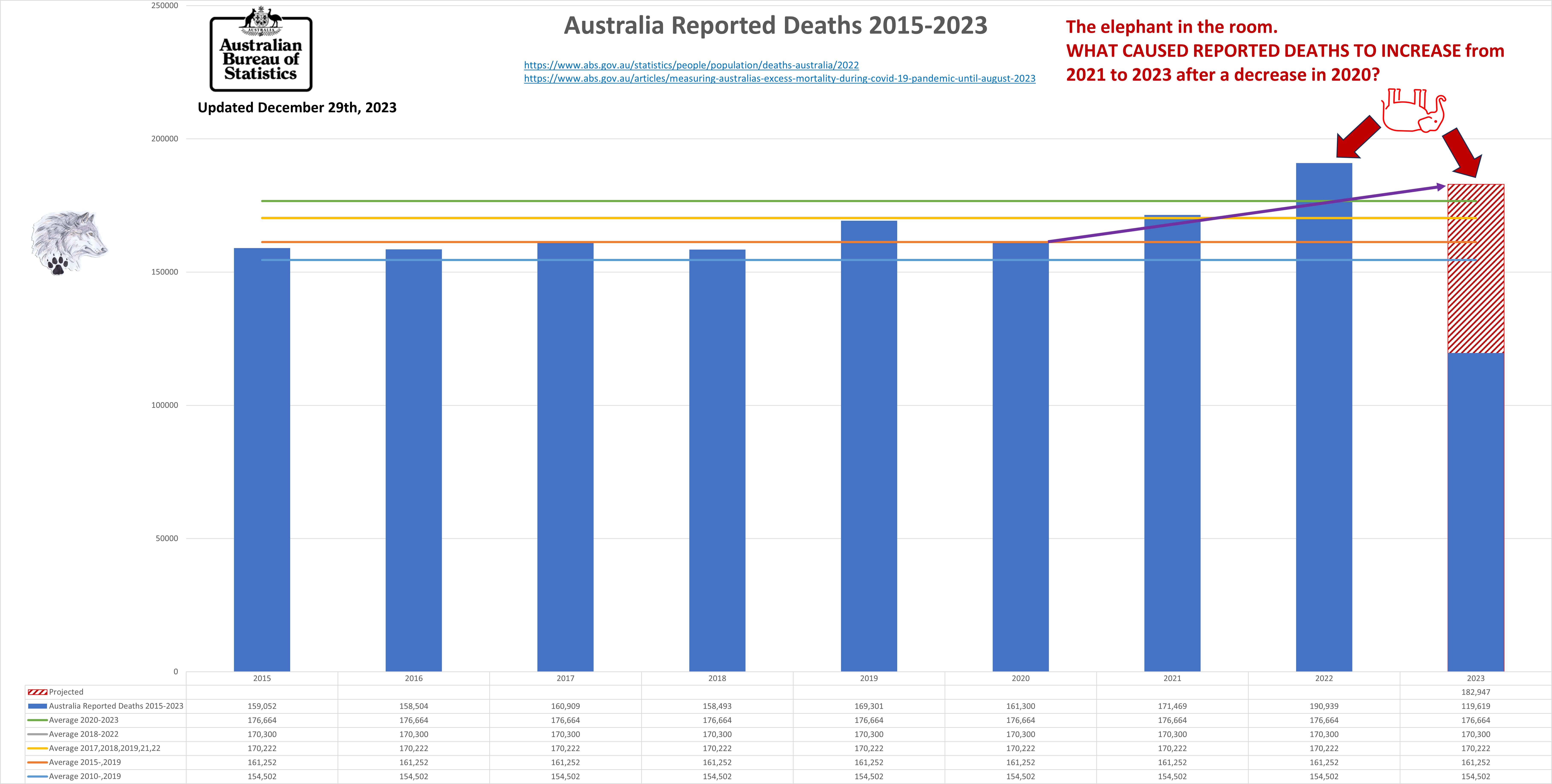This screenshot has height=784, width=1552.
Task: Click the orange Average 2015-,2019 legend line
Action: tap(37, 762)
